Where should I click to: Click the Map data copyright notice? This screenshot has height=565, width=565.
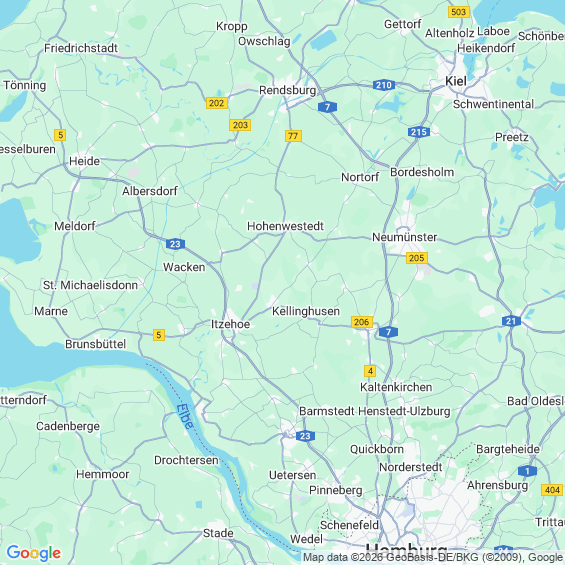point(433,557)
